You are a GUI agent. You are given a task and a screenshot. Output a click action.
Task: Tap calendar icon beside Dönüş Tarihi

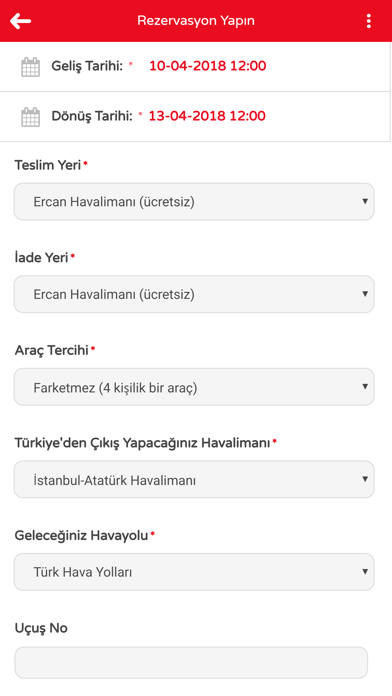tap(31, 117)
